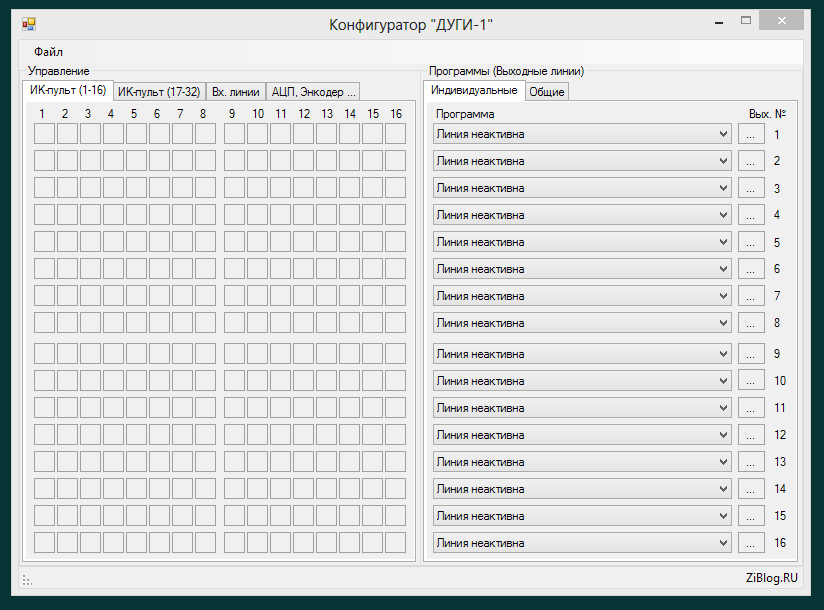Click the ... button for output 1

(751, 134)
